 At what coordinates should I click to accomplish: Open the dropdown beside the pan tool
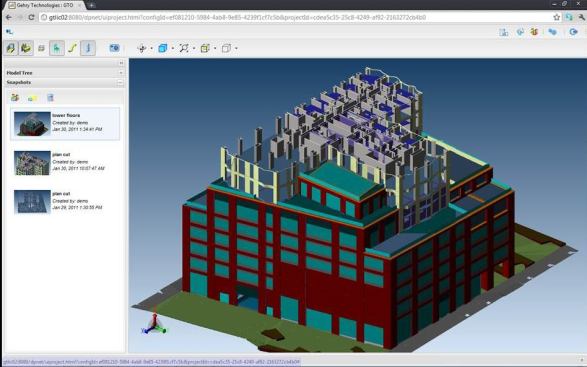[x=151, y=48]
